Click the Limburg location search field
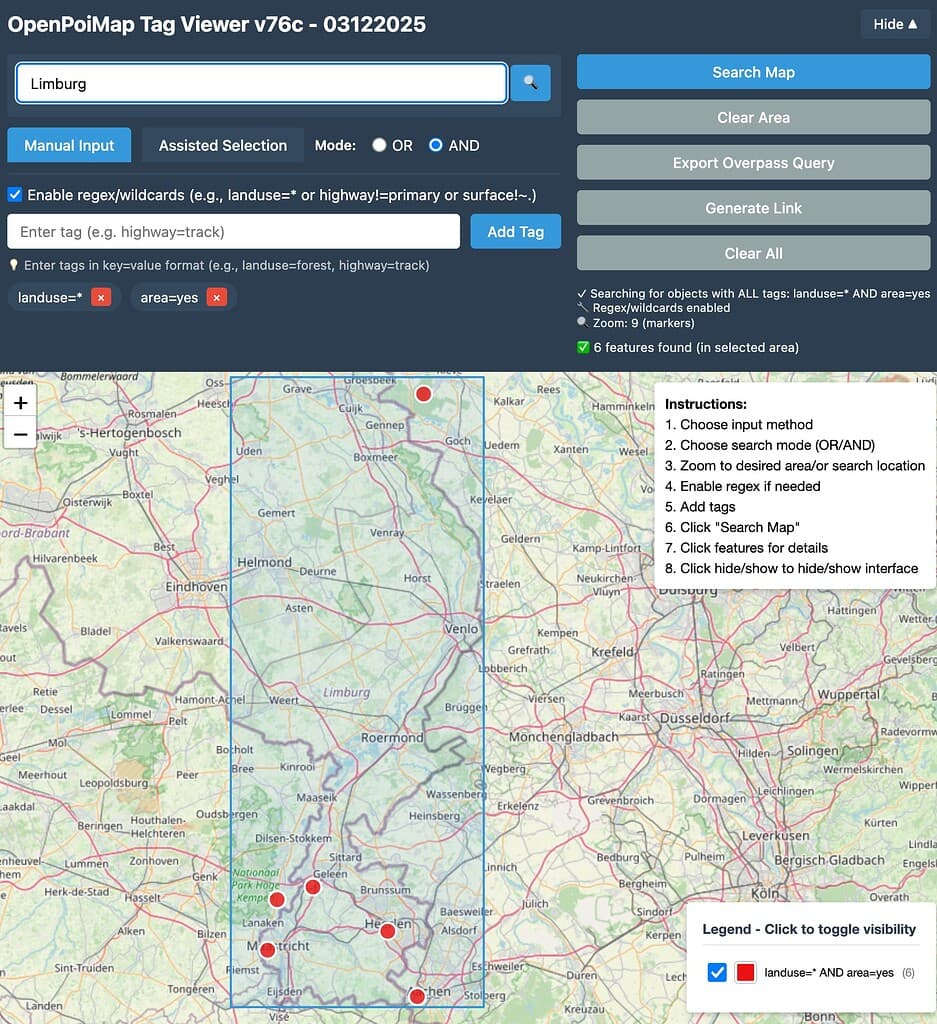Image resolution: width=937 pixels, height=1024 pixels. 260,83
